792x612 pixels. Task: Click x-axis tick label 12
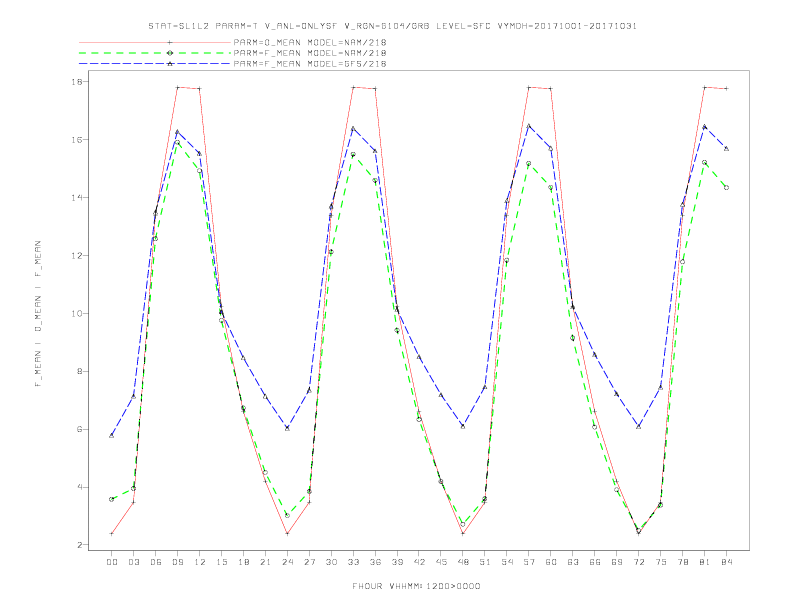click(x=200, y=562)
